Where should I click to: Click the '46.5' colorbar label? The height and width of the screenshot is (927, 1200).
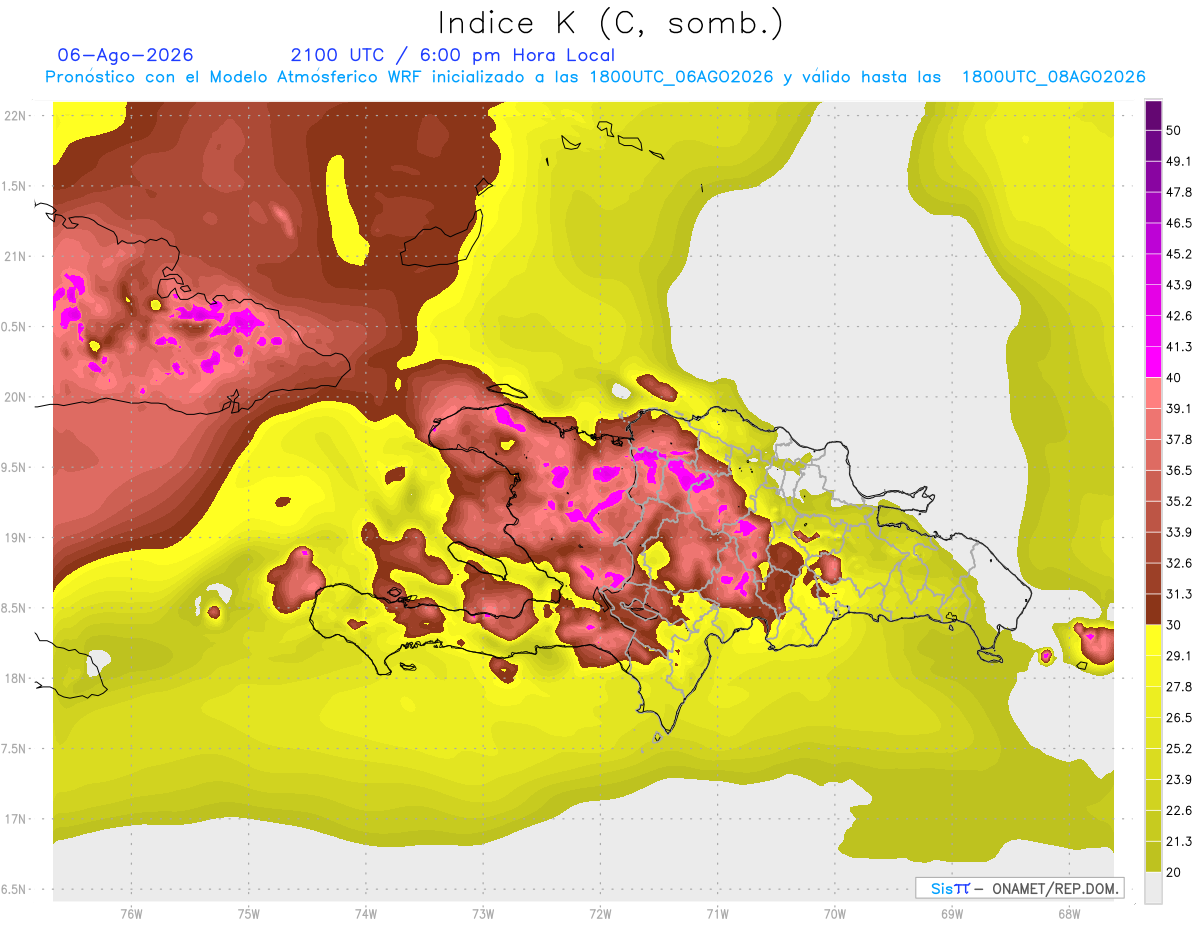[x=1179, y=223]
